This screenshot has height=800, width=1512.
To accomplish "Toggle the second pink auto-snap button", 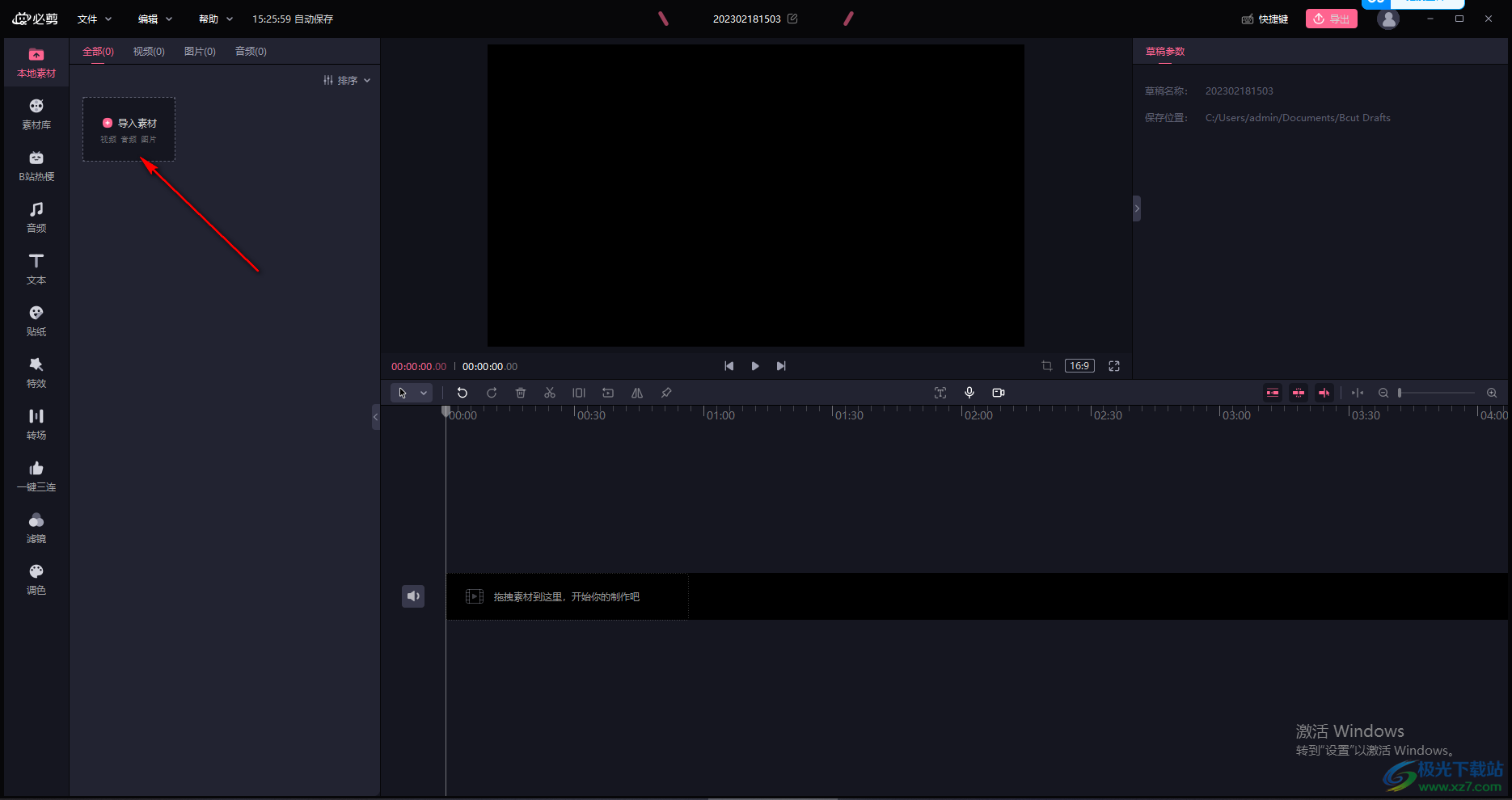I will pyautogui.click(x=1299, y=393).
